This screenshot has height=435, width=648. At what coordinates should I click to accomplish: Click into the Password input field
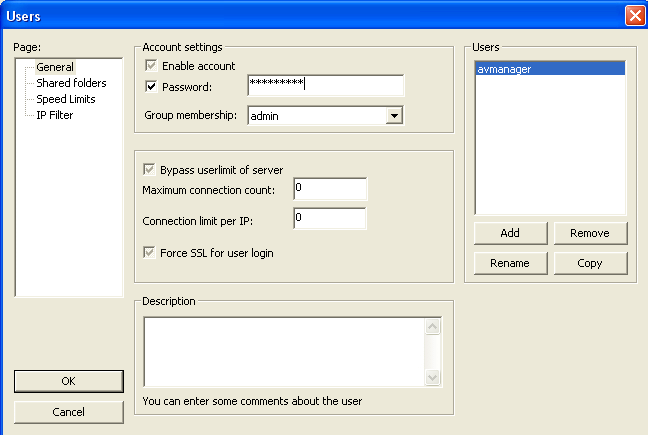pos(326,86)
